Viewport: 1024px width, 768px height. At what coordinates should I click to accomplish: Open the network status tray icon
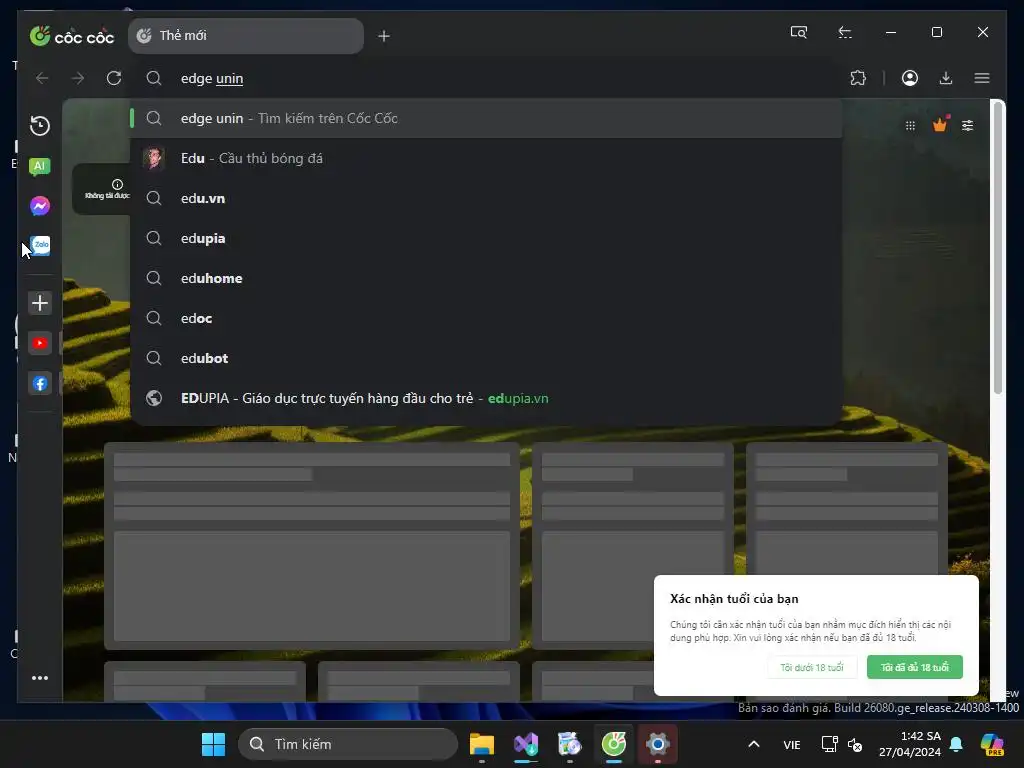(830, 744)
